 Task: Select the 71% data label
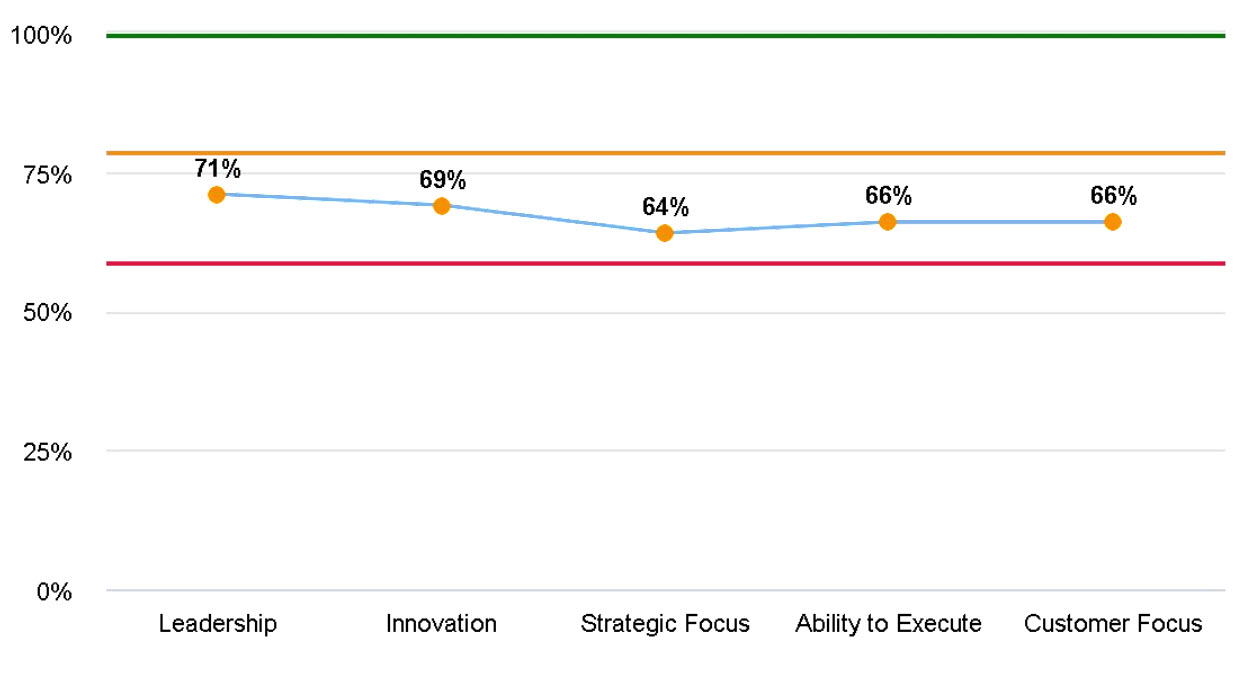point(218,168)
